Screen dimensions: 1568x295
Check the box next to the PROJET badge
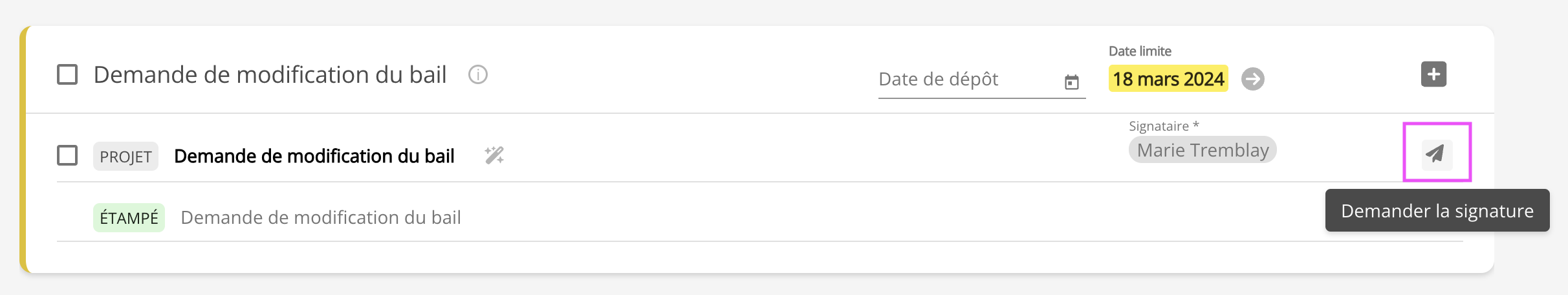point(67,155)
